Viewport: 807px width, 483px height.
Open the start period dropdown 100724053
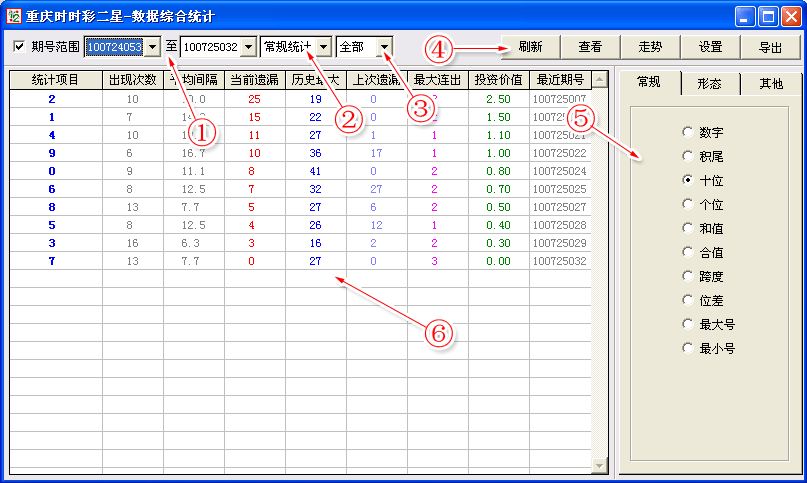point(152,47)
